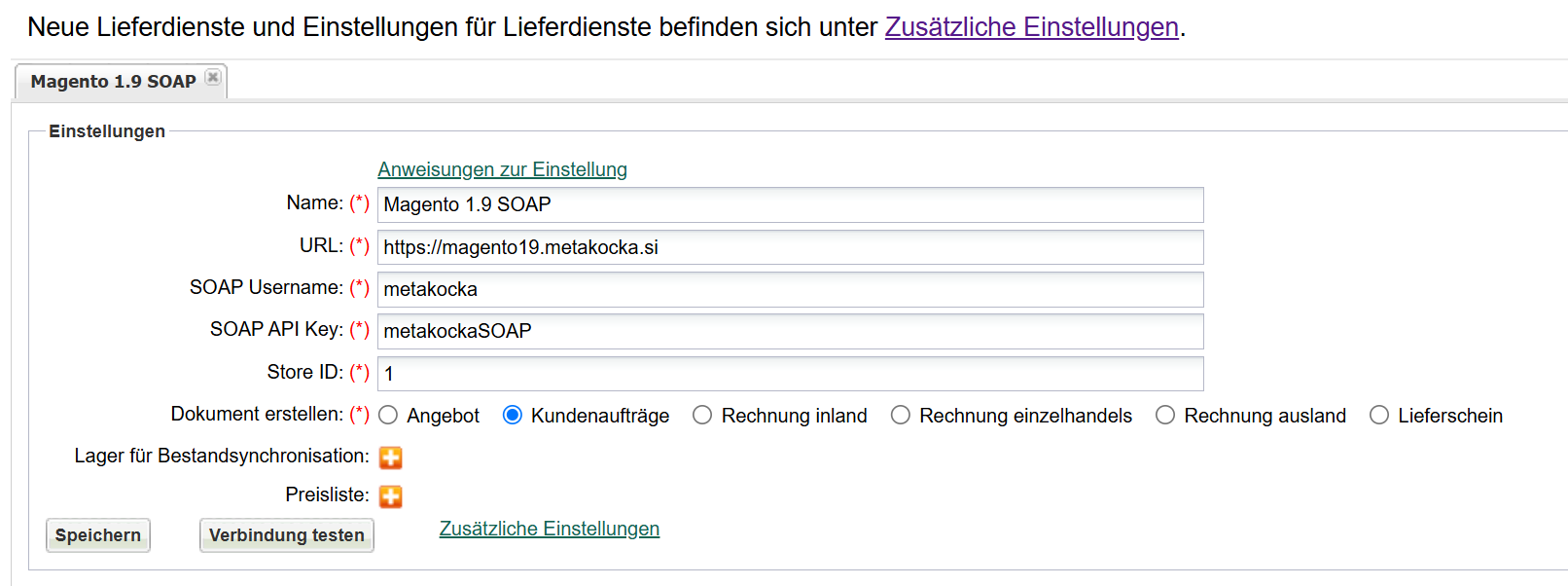Open Zusätzliche Einstellungen link beside the buttons
The height and width of the screenshot is (586, 1568).
[x=550, y=529]
